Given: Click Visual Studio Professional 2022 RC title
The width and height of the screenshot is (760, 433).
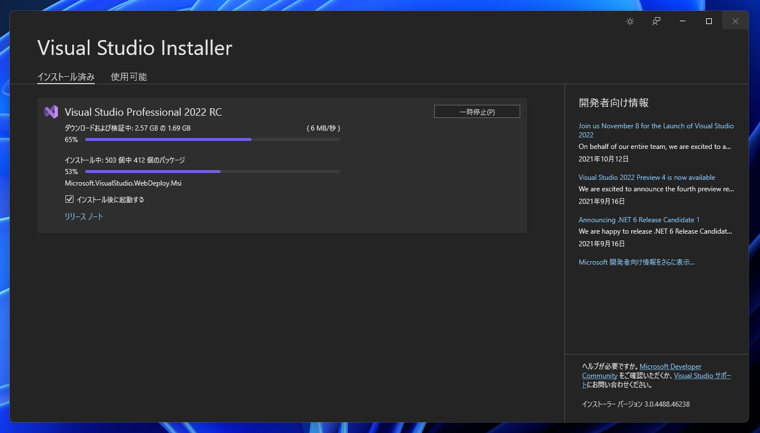Looking at the screenshot, I should [143, 112].
